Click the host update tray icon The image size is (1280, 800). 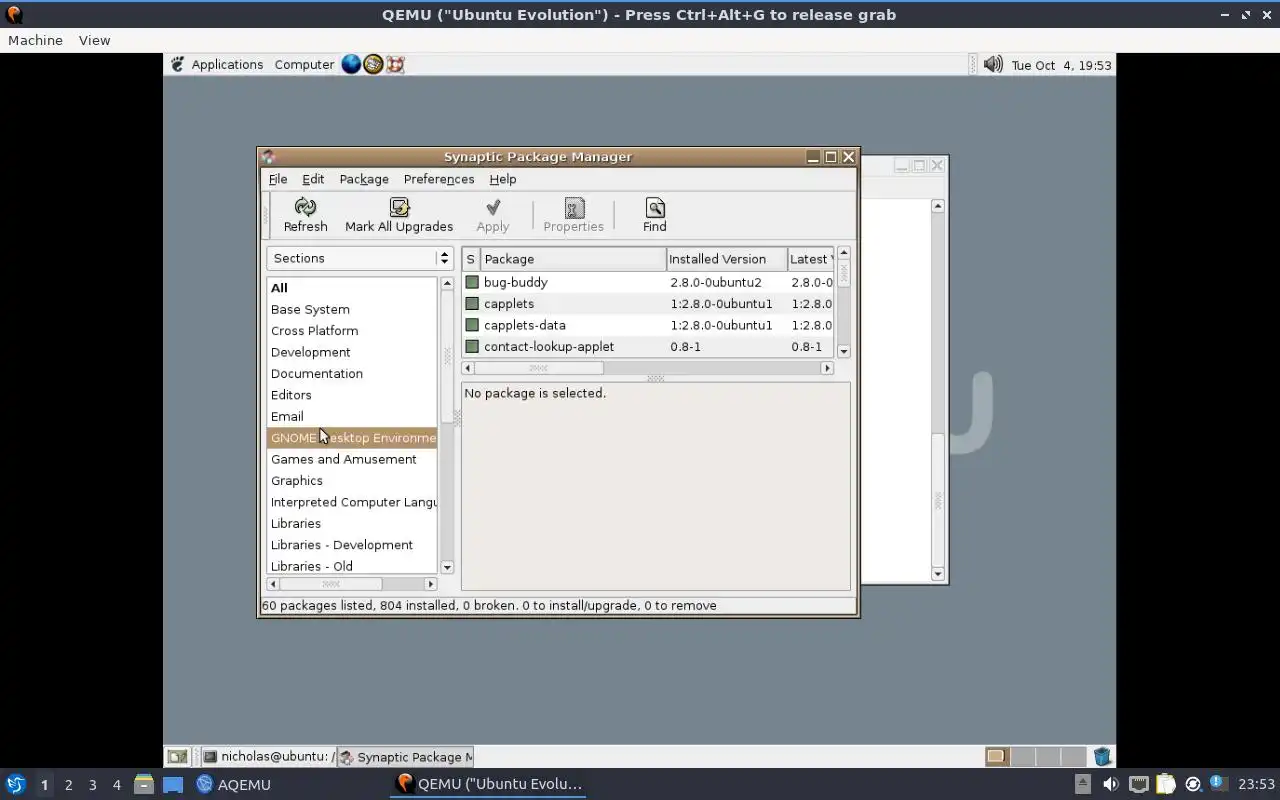(x=1192, y=784)
